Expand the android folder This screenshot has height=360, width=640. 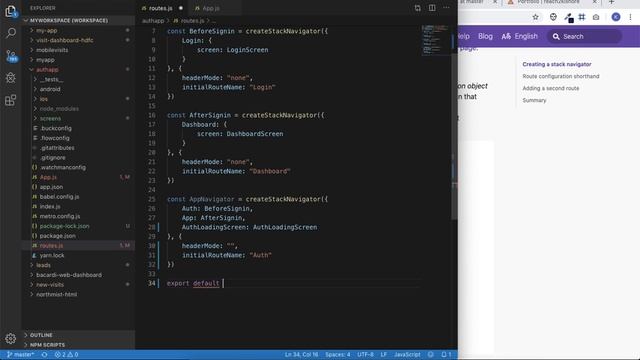[50, 89]
